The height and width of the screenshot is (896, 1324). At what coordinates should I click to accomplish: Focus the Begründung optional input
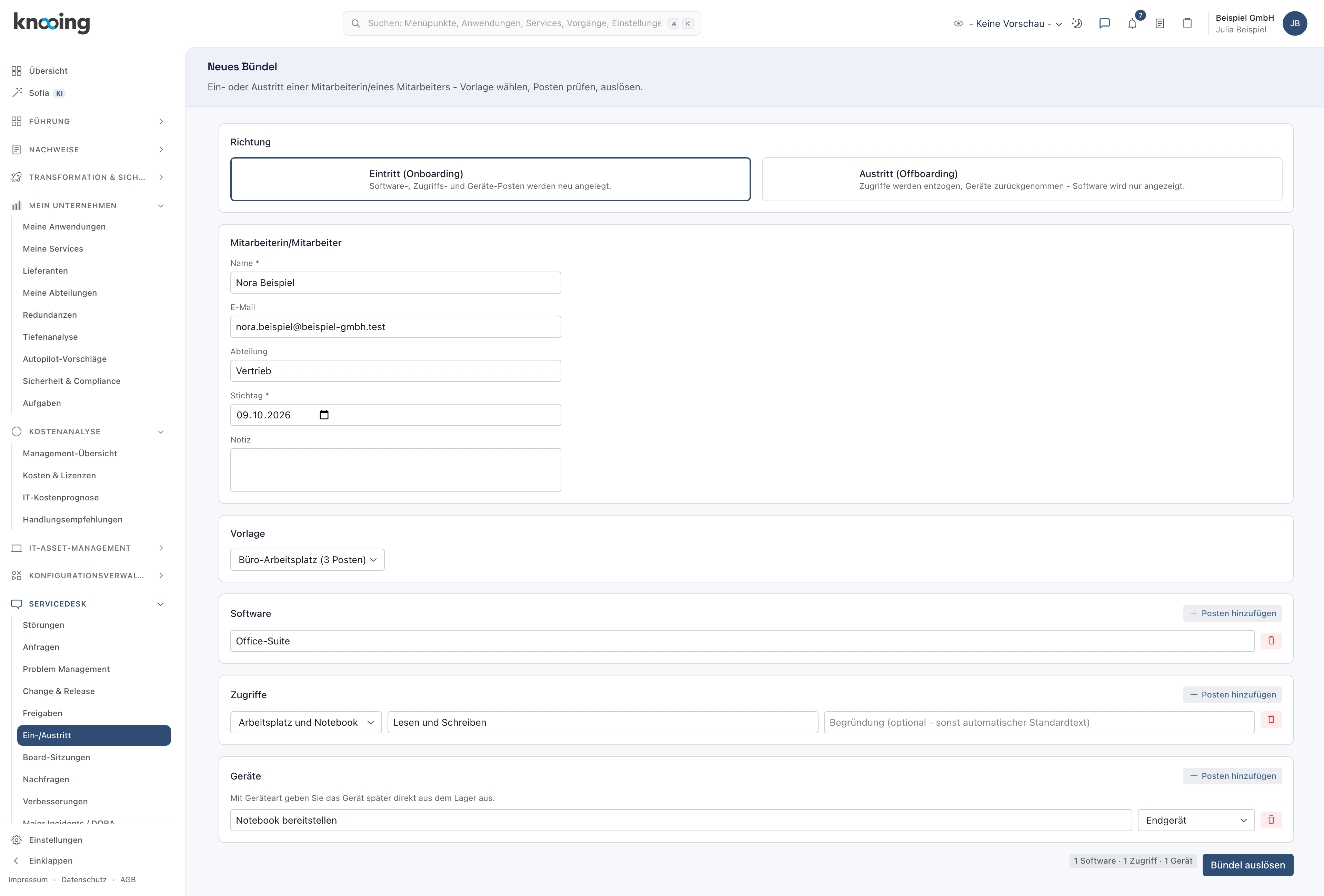pyautogui.click(x=1039, y=722)
